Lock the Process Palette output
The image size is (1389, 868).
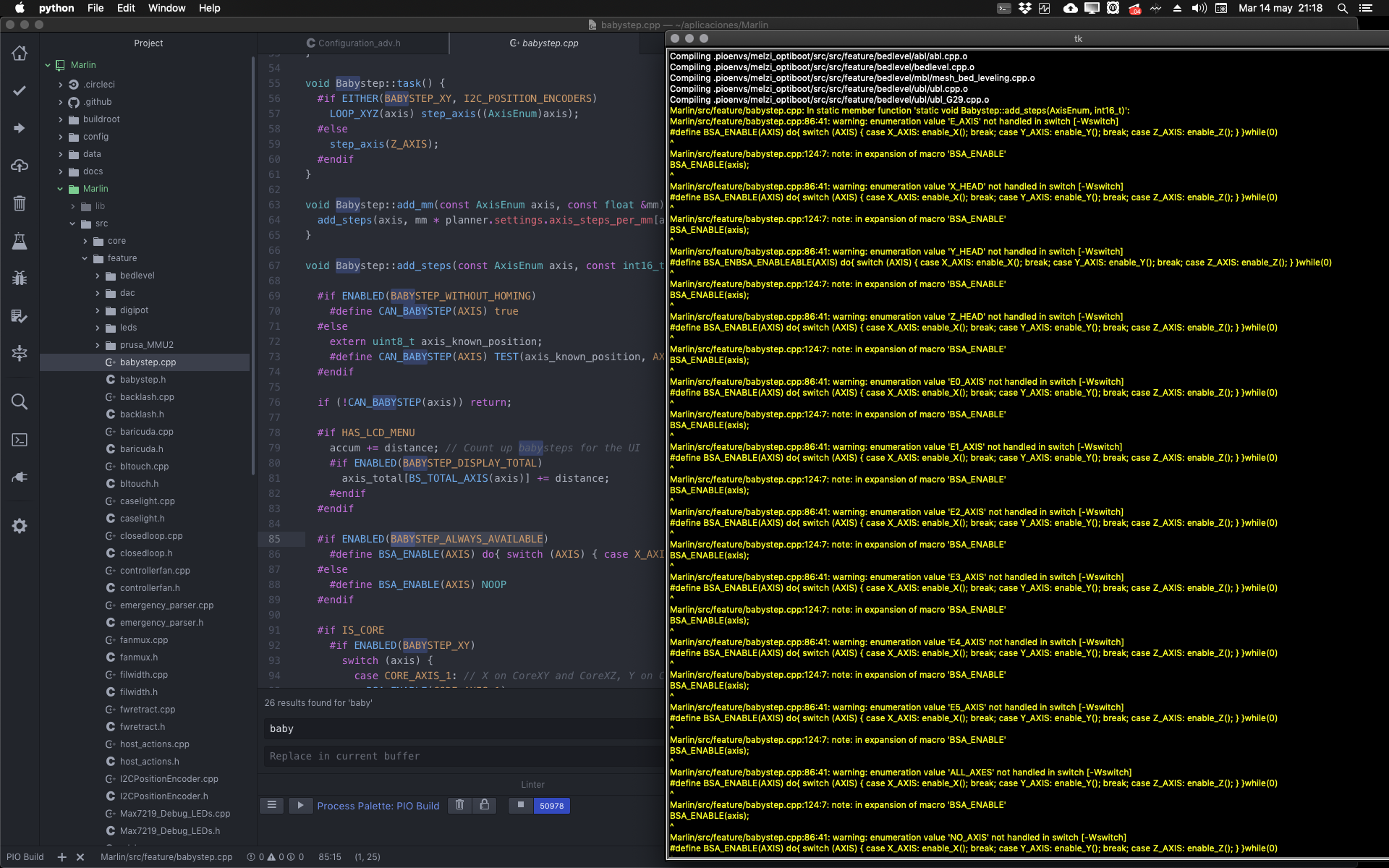pyautogui.click(x=485, y=805)
